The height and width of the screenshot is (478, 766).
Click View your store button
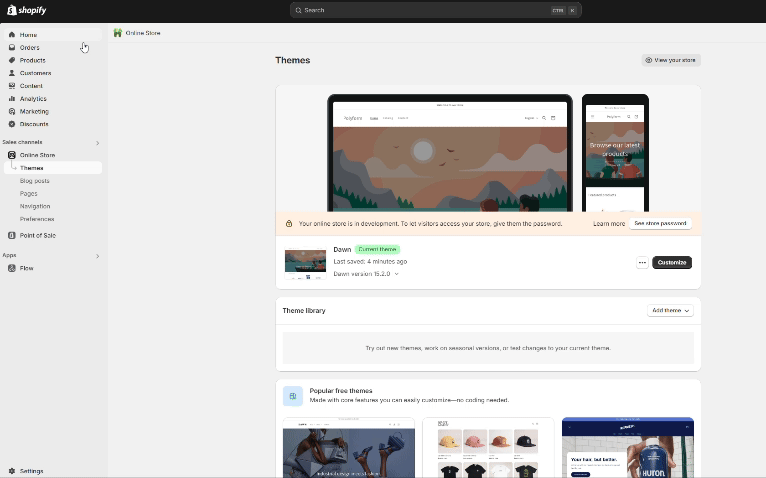pos(671,60)
